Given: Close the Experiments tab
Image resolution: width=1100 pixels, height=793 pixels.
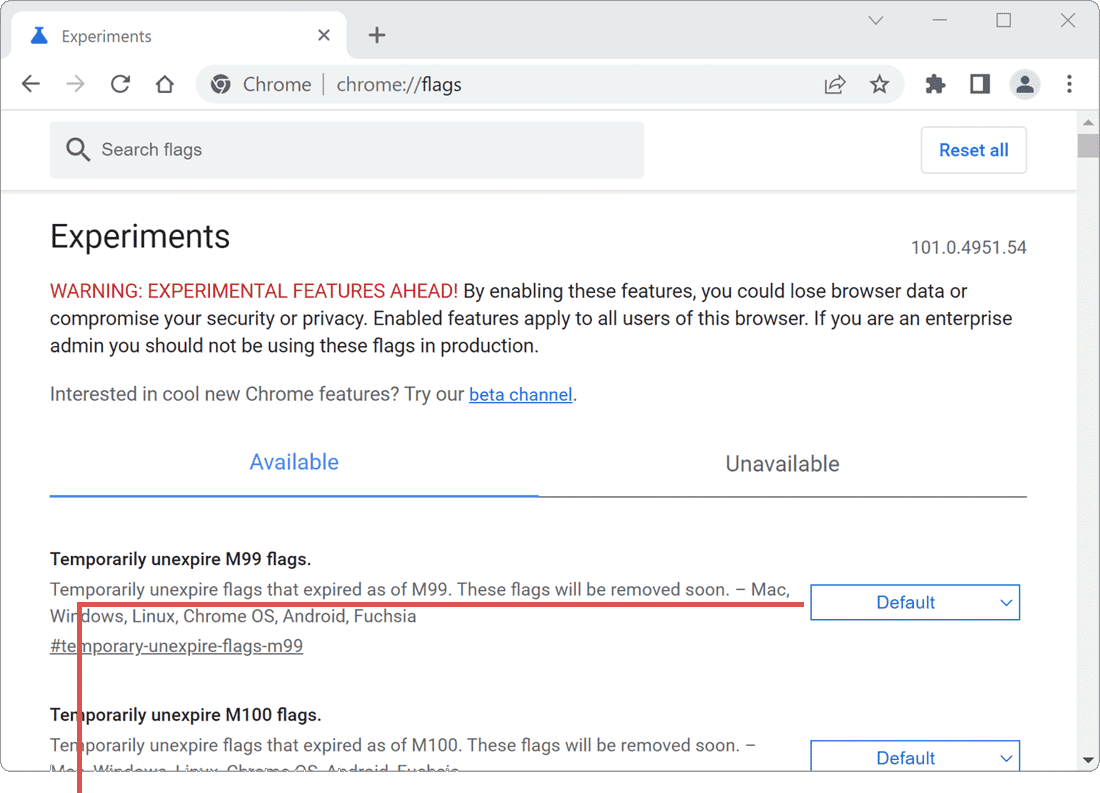Looking at the screenshot, I should (x=323, y=35).
